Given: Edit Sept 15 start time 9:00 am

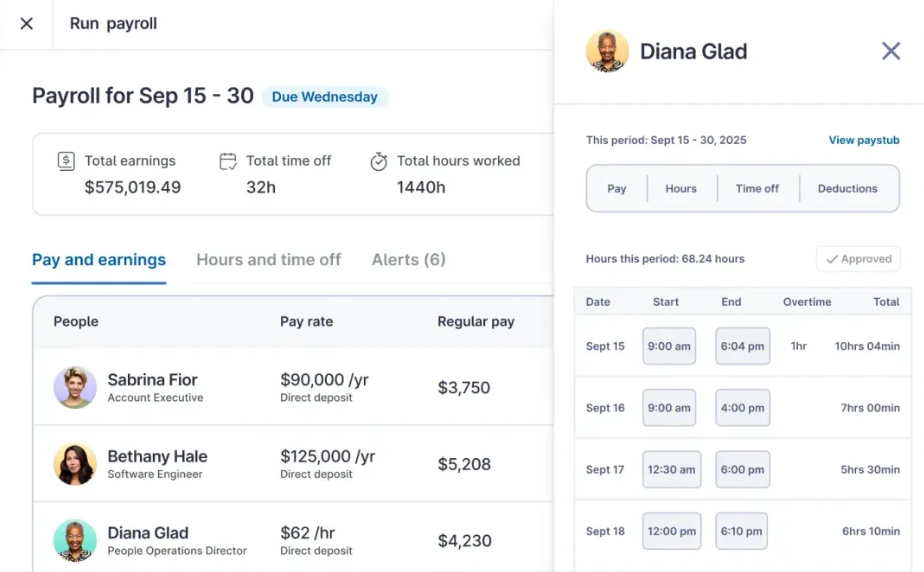Looking at the screenshot, I should pyautogui.click(x=669, y=346).
